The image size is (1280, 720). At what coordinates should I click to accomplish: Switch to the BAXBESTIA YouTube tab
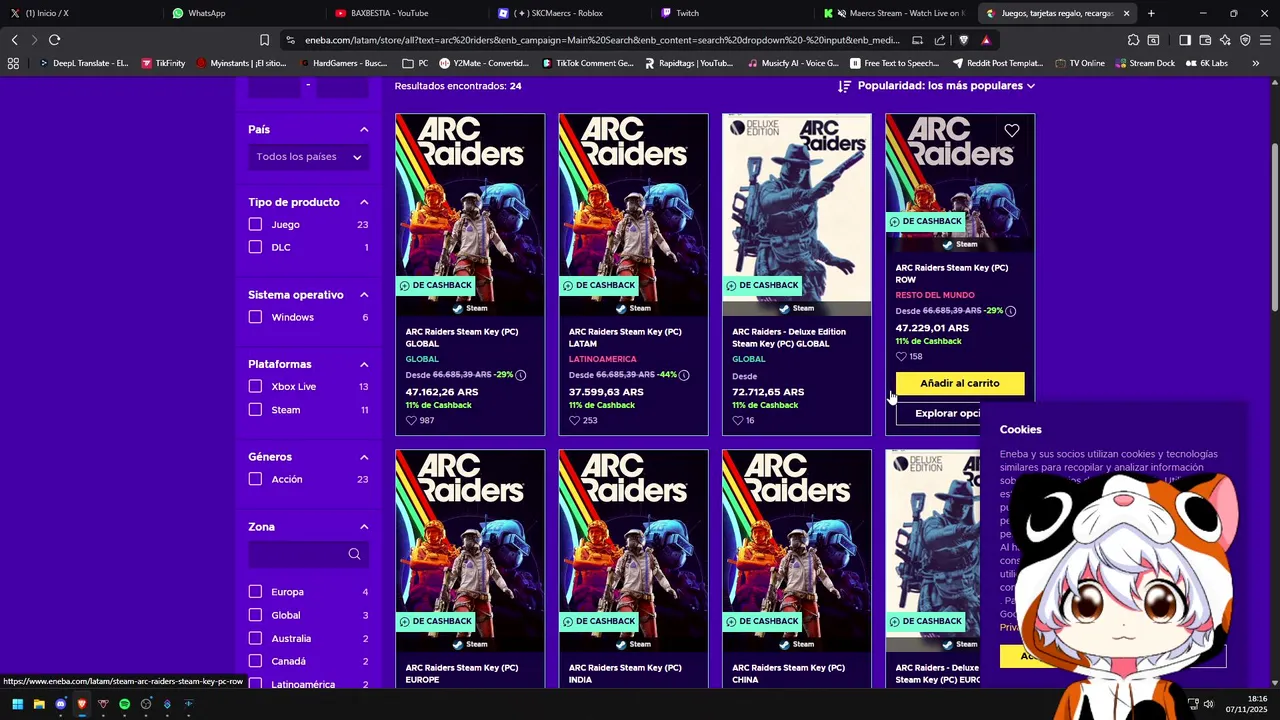coord(404,13)
